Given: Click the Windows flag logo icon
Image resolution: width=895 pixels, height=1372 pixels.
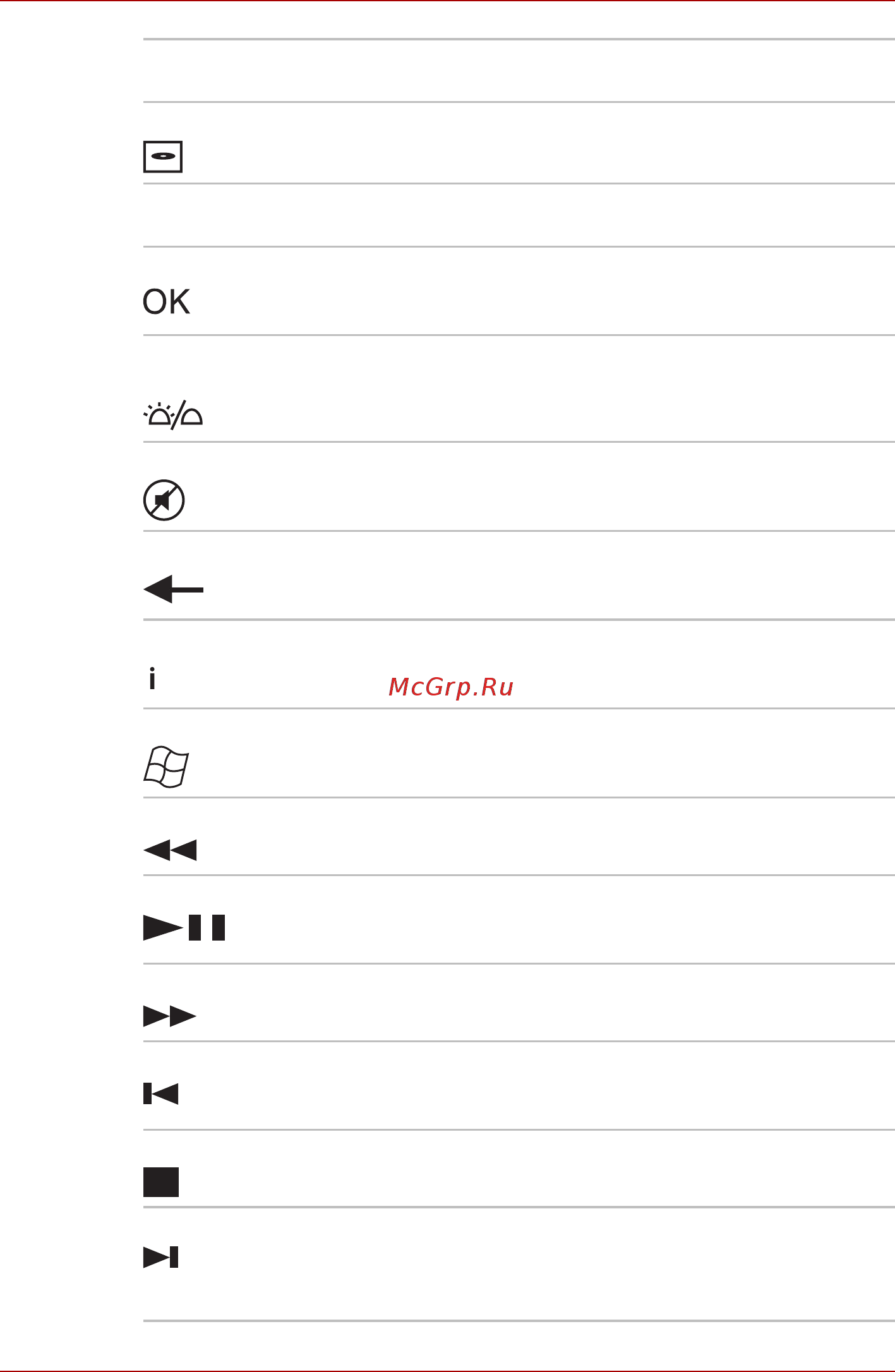Looking at the screenshot, I should pos(166,767).
